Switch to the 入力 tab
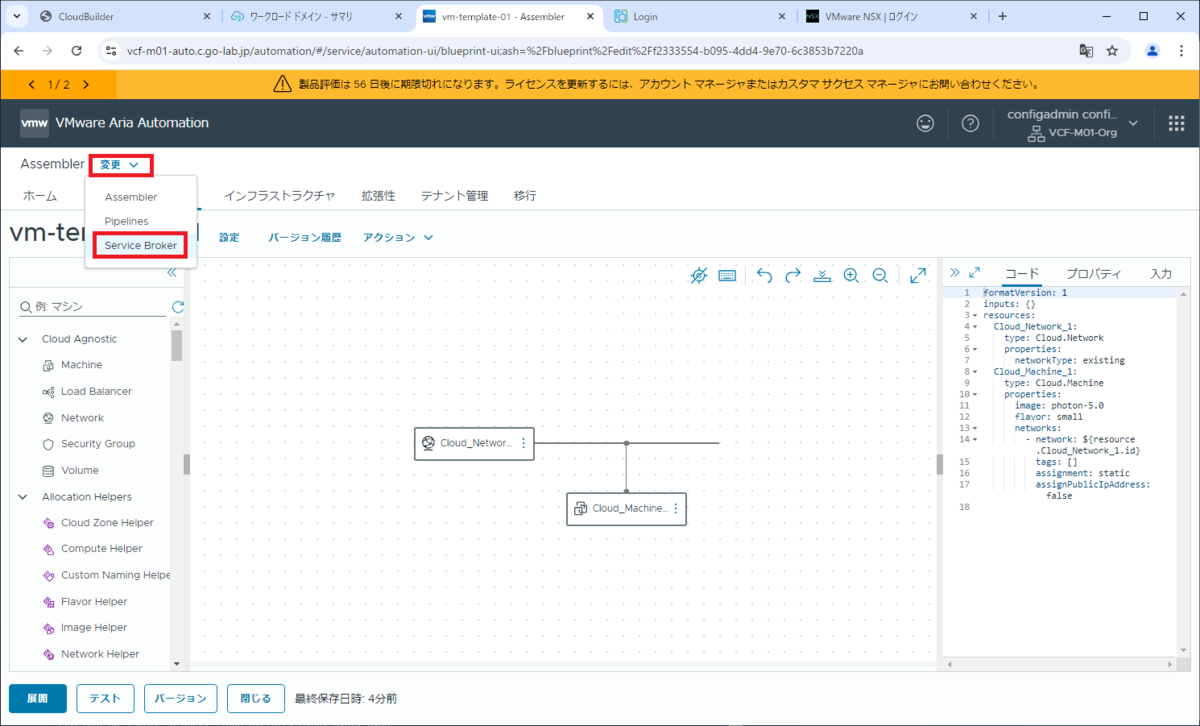 (x=1161, y=273)
